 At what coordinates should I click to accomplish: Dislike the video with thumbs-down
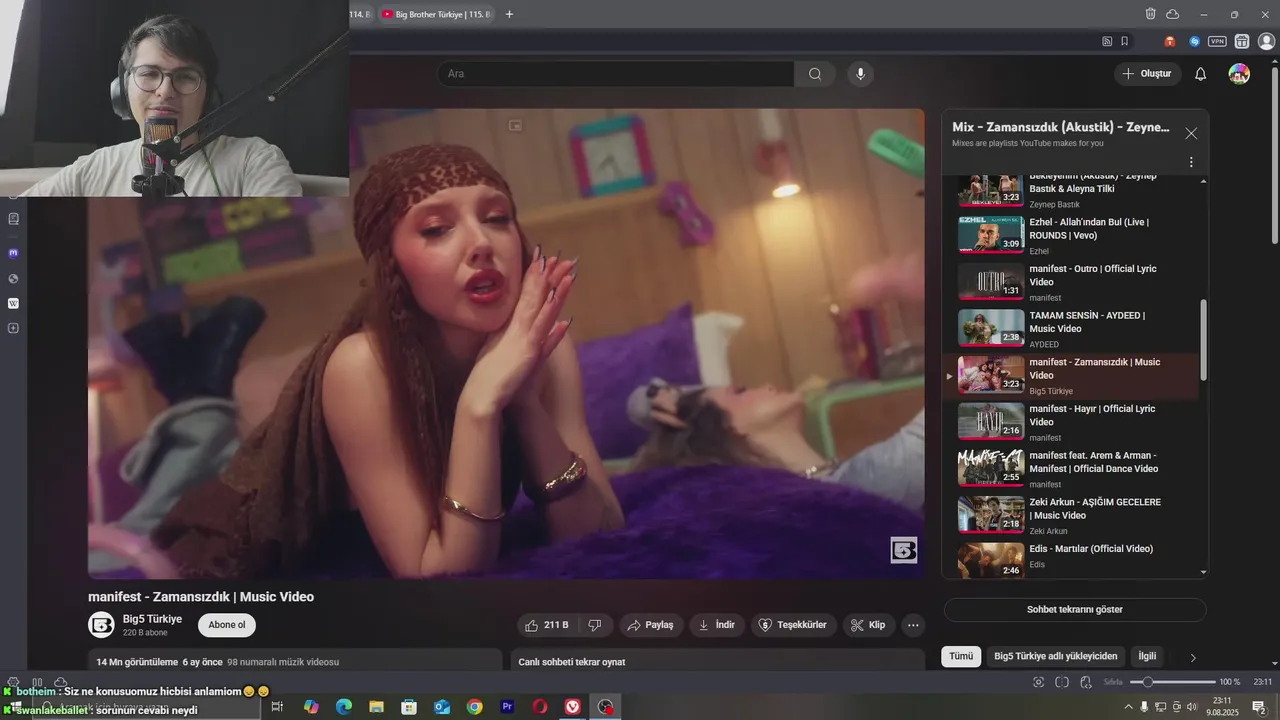point(595,625)
